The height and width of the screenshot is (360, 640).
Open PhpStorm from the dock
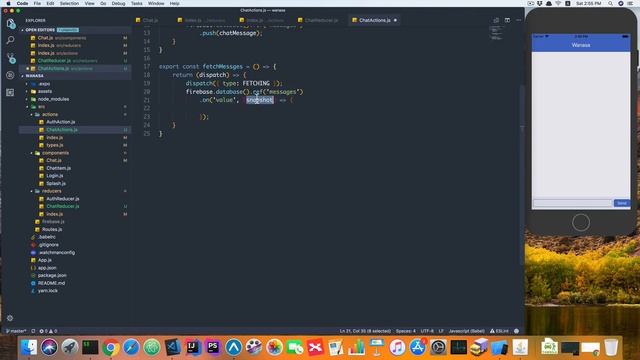[213, 347]
